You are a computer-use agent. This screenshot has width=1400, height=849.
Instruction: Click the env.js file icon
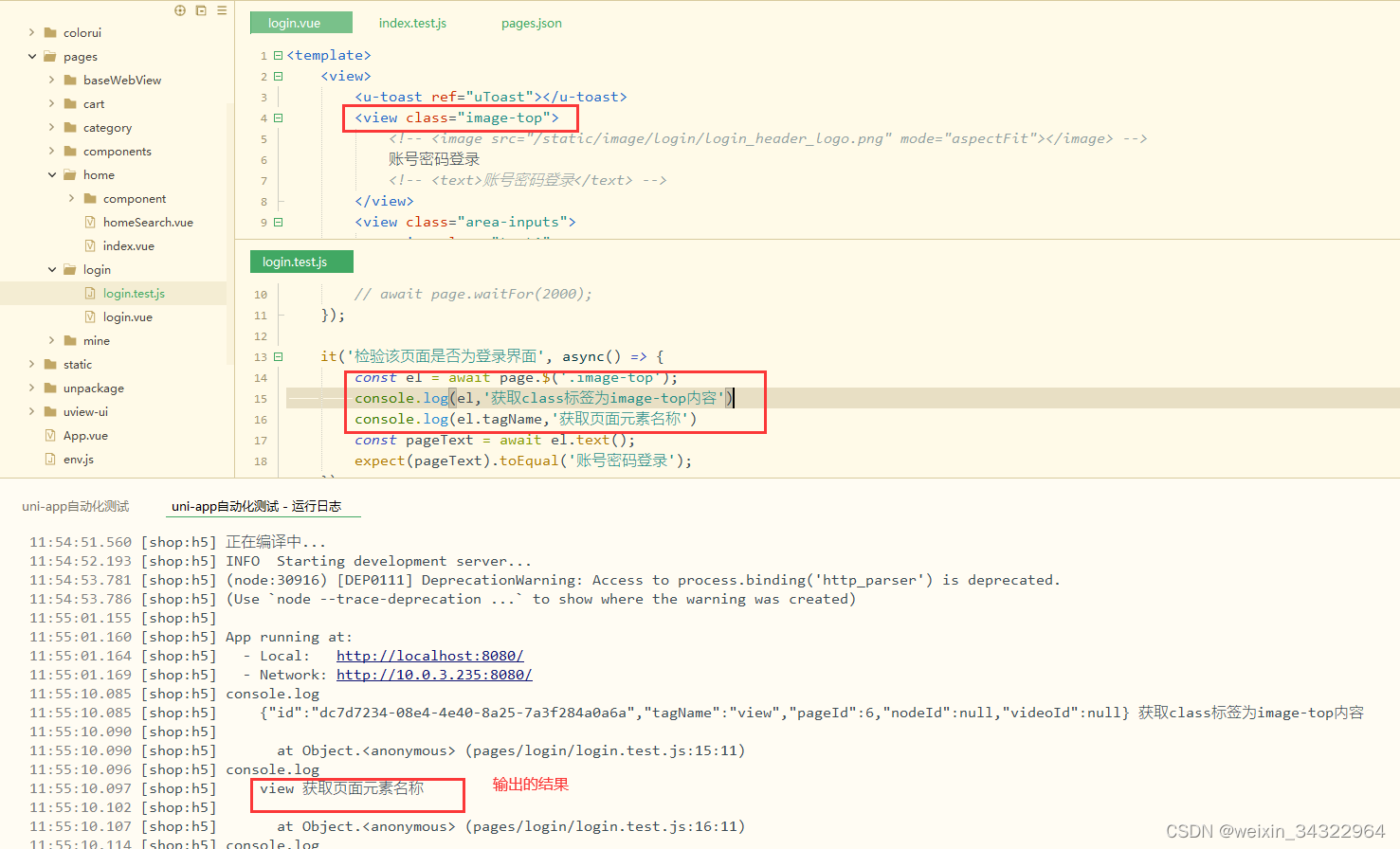[50, 459]
